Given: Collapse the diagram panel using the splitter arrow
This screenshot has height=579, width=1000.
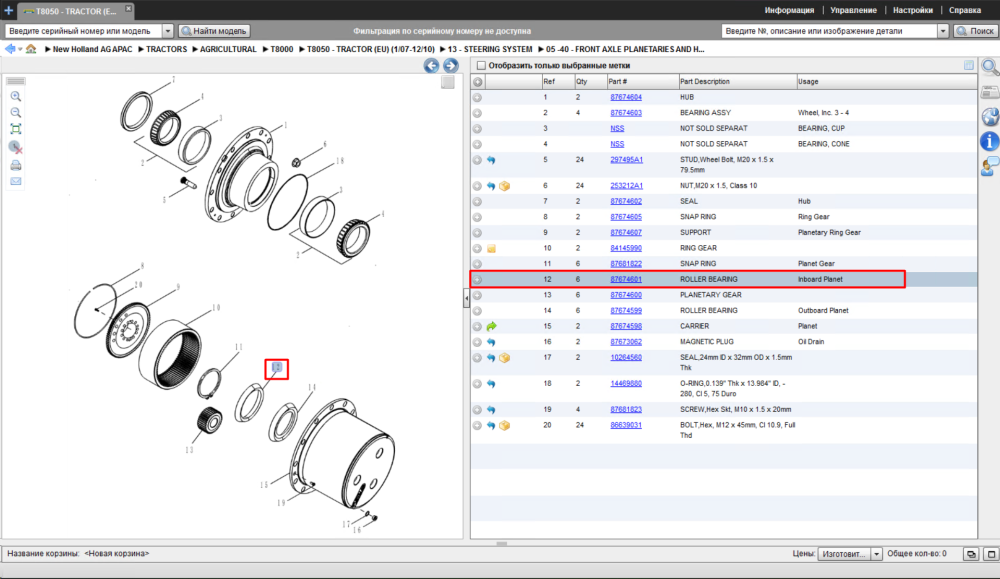Looking at the screenshot, I should pyautogui.click(x=466, y=298).
